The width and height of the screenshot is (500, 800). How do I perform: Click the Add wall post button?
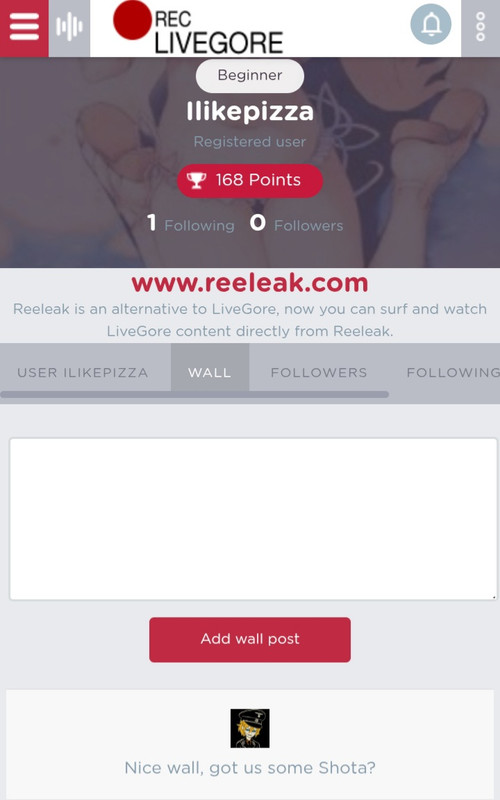pos(250,640)
